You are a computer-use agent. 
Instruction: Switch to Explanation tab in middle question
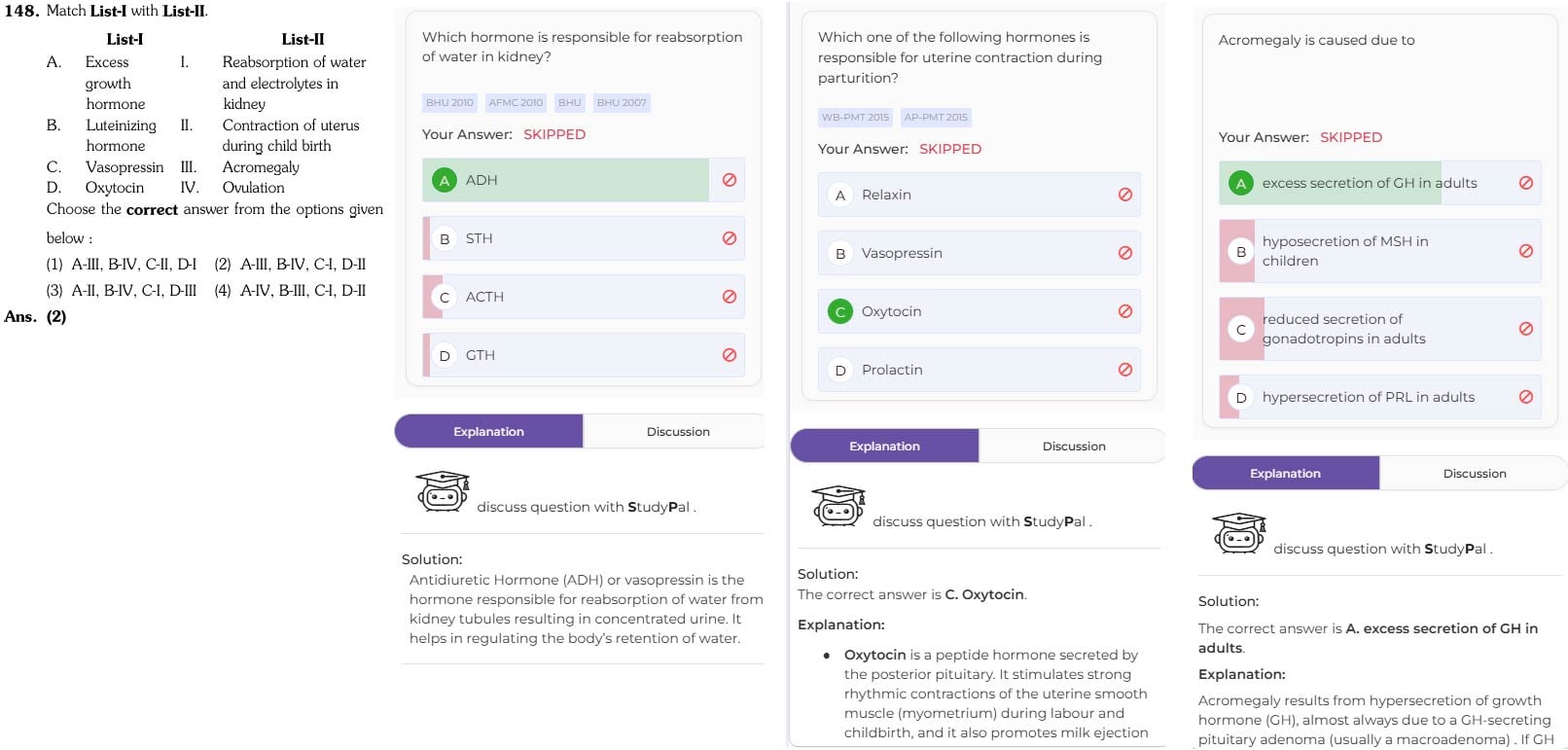pyautogui.click(x=884, y=446)
